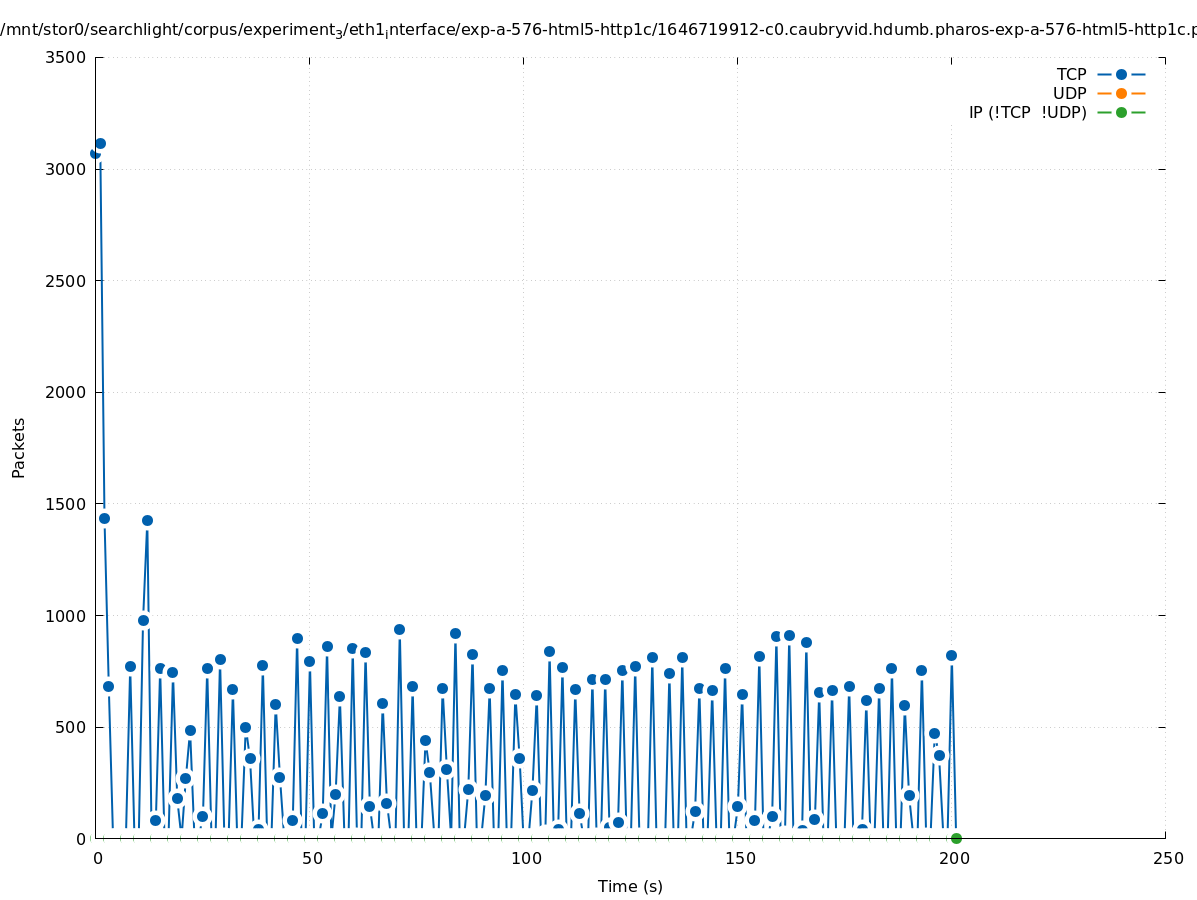Click the green IP legend marker
The width and height of the screenshot is (1197, 900).
(1121, 112)
